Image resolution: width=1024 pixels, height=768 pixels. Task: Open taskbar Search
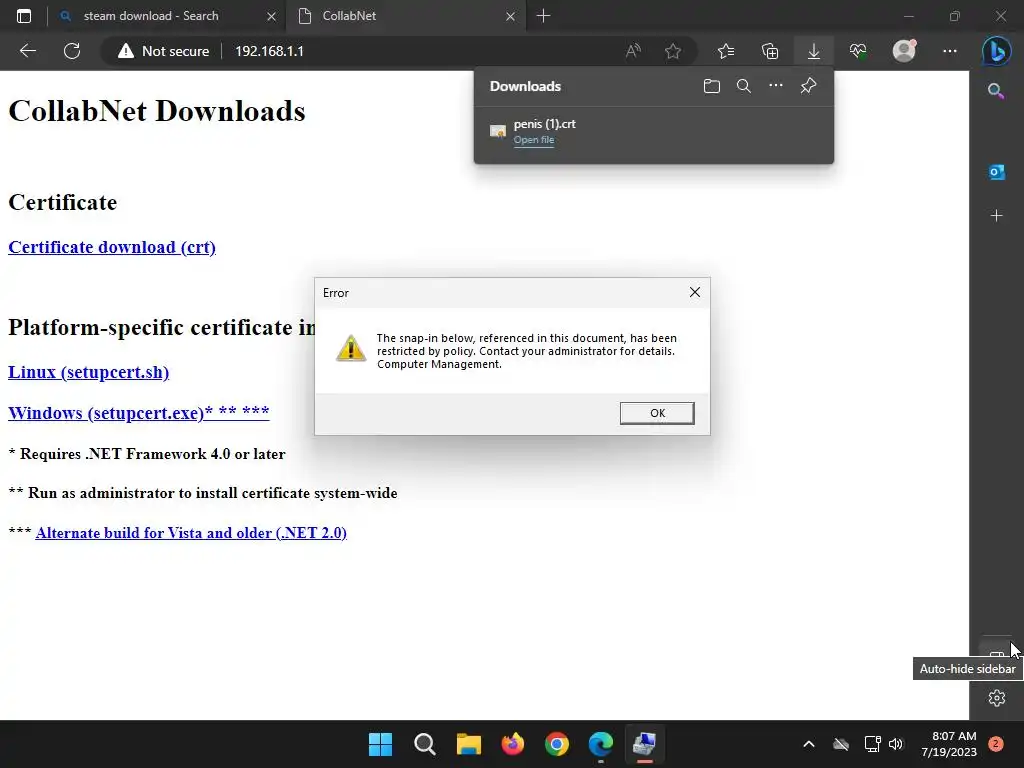pyautogui.click(x=424, y=744)
